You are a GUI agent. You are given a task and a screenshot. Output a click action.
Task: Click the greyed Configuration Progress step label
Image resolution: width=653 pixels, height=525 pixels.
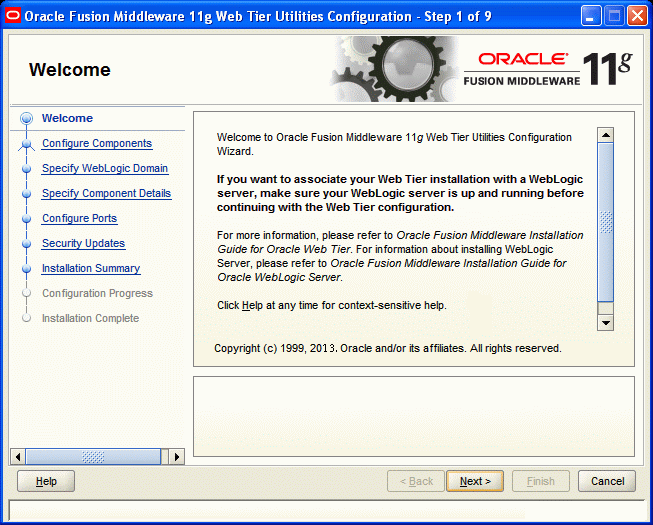click(97, 293)
